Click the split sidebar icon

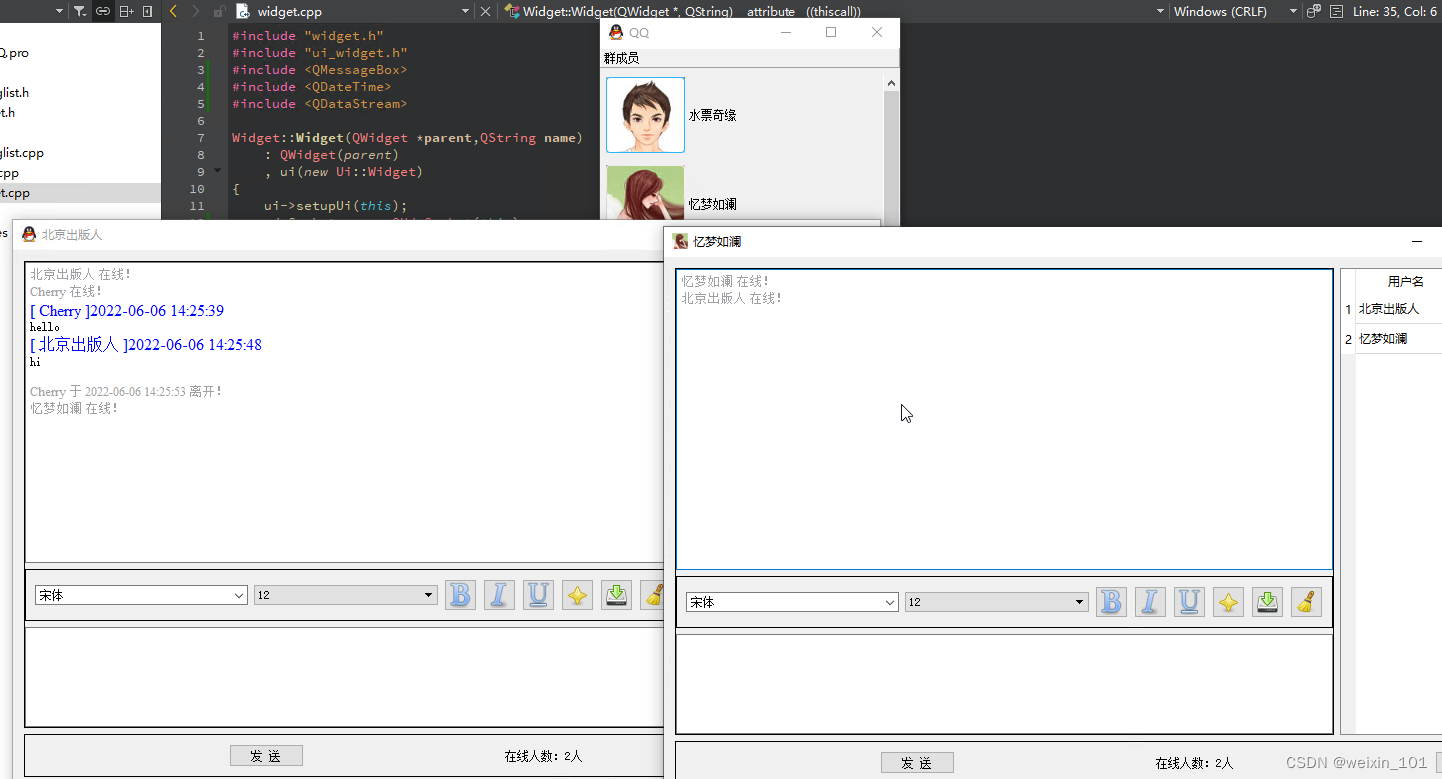click(x=126, y=11)
